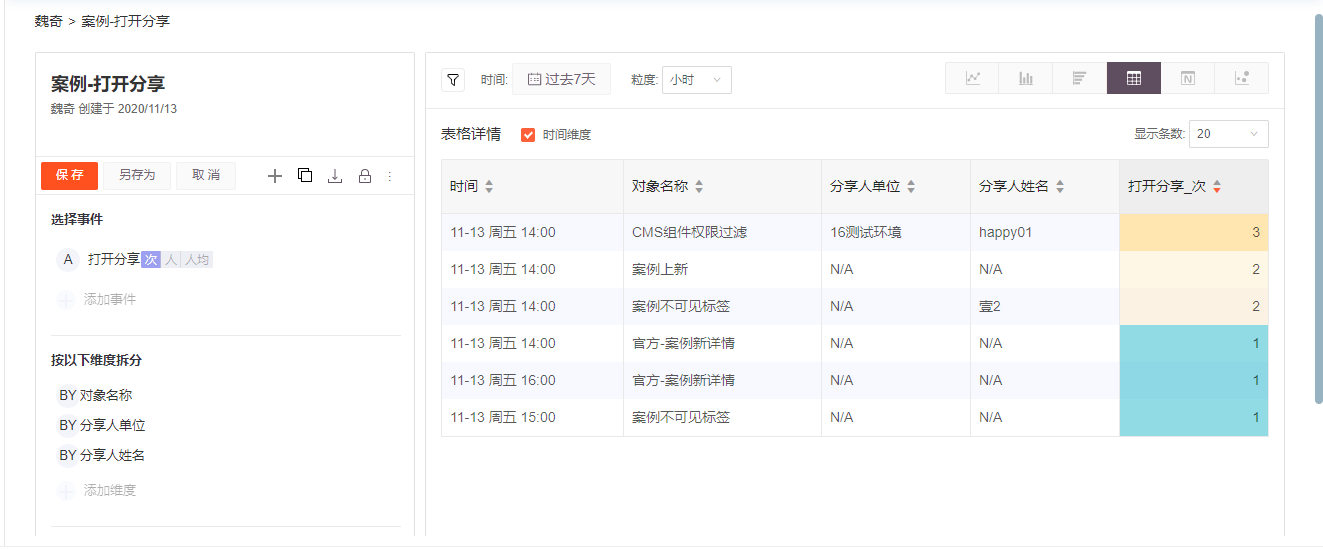The image size is (1323, 549).
Task: Toggle the 时间维度 checkbox
Action: click(528, 134)
